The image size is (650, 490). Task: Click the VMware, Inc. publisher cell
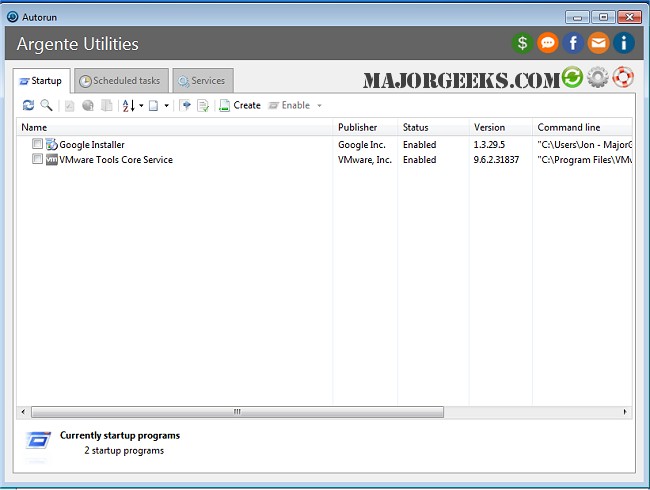pos(365,160)
